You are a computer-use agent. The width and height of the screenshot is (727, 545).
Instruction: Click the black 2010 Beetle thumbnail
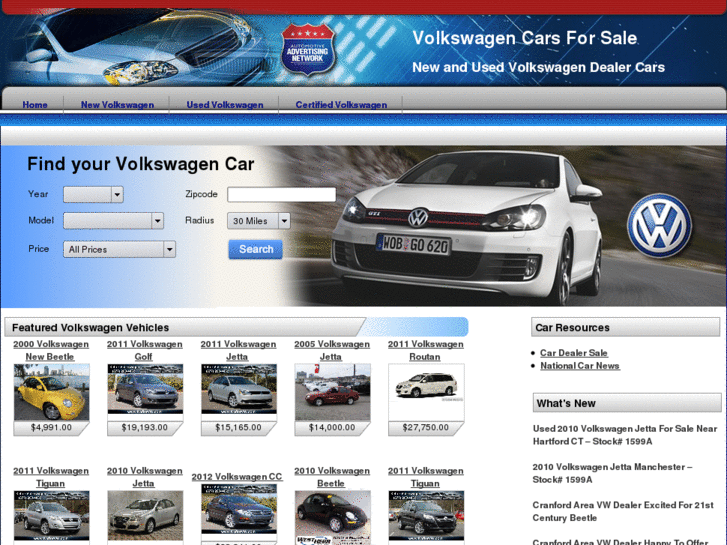click(x=332, y=518)
